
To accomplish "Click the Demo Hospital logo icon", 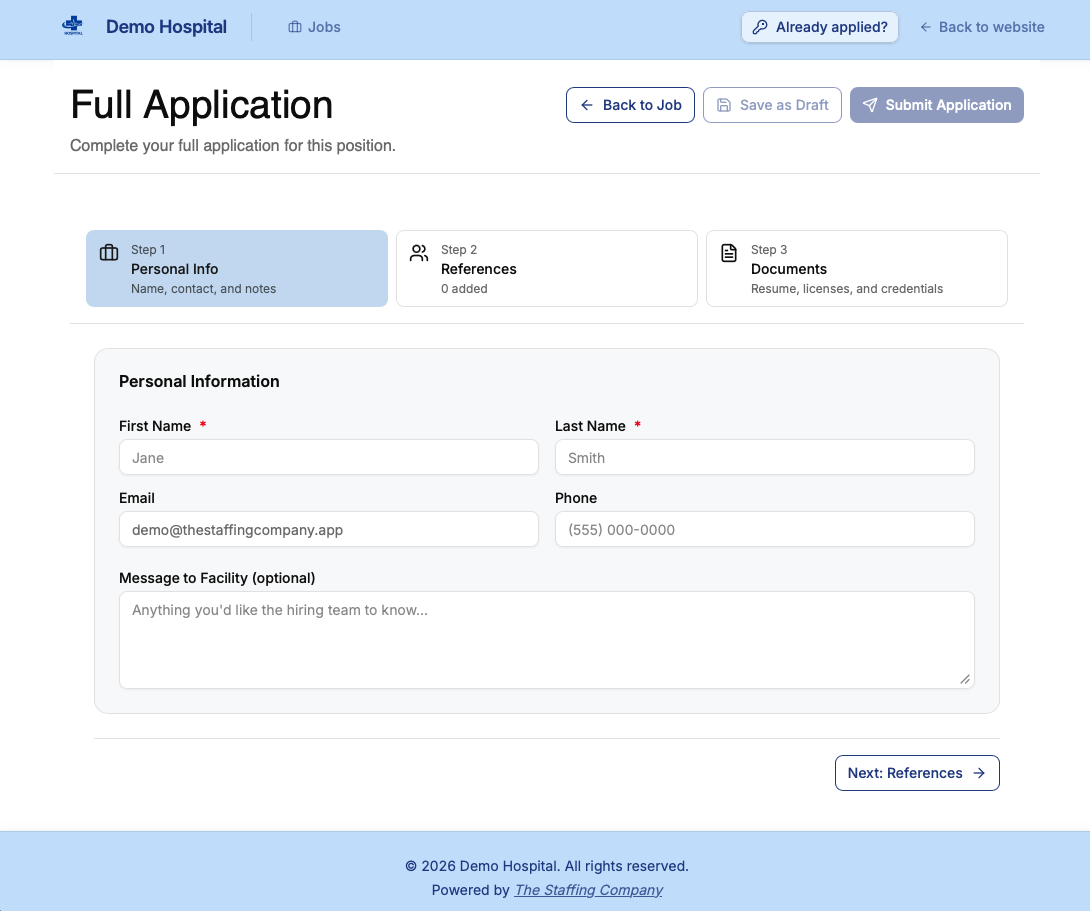I will [73, 26].
